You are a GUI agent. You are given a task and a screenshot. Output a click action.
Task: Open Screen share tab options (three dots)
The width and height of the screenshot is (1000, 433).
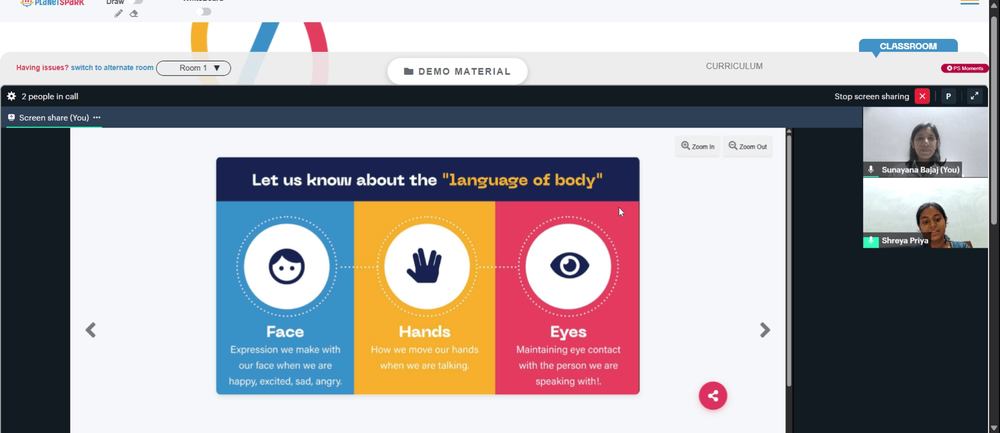[97, 117]
